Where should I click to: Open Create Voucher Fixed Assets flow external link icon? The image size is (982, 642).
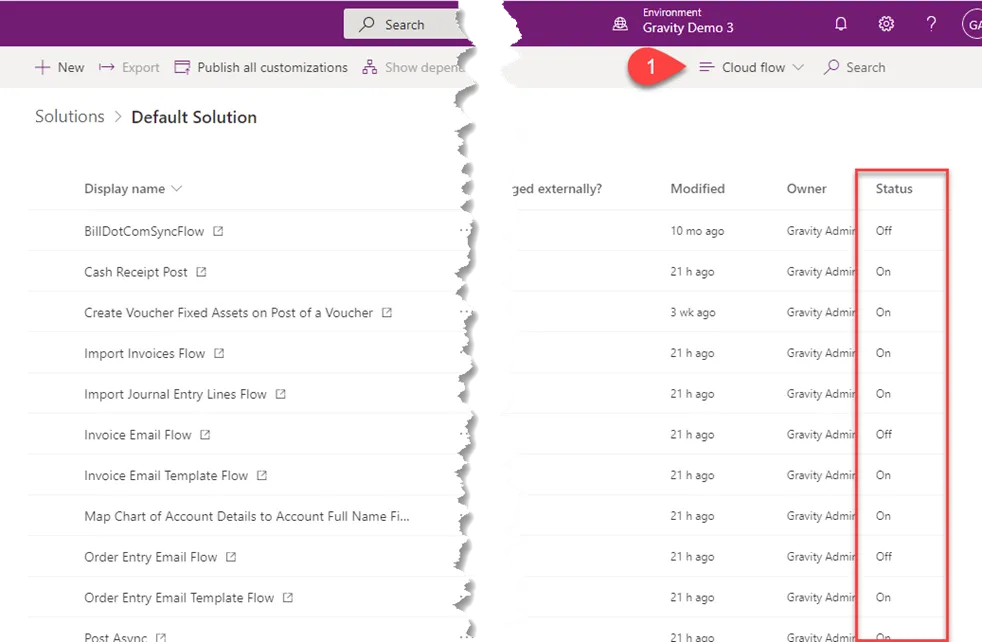387,313
